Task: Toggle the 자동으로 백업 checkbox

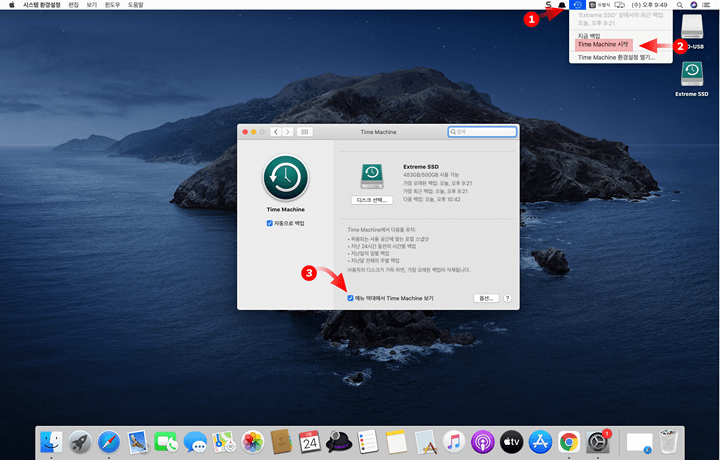Action: [270, 224]
